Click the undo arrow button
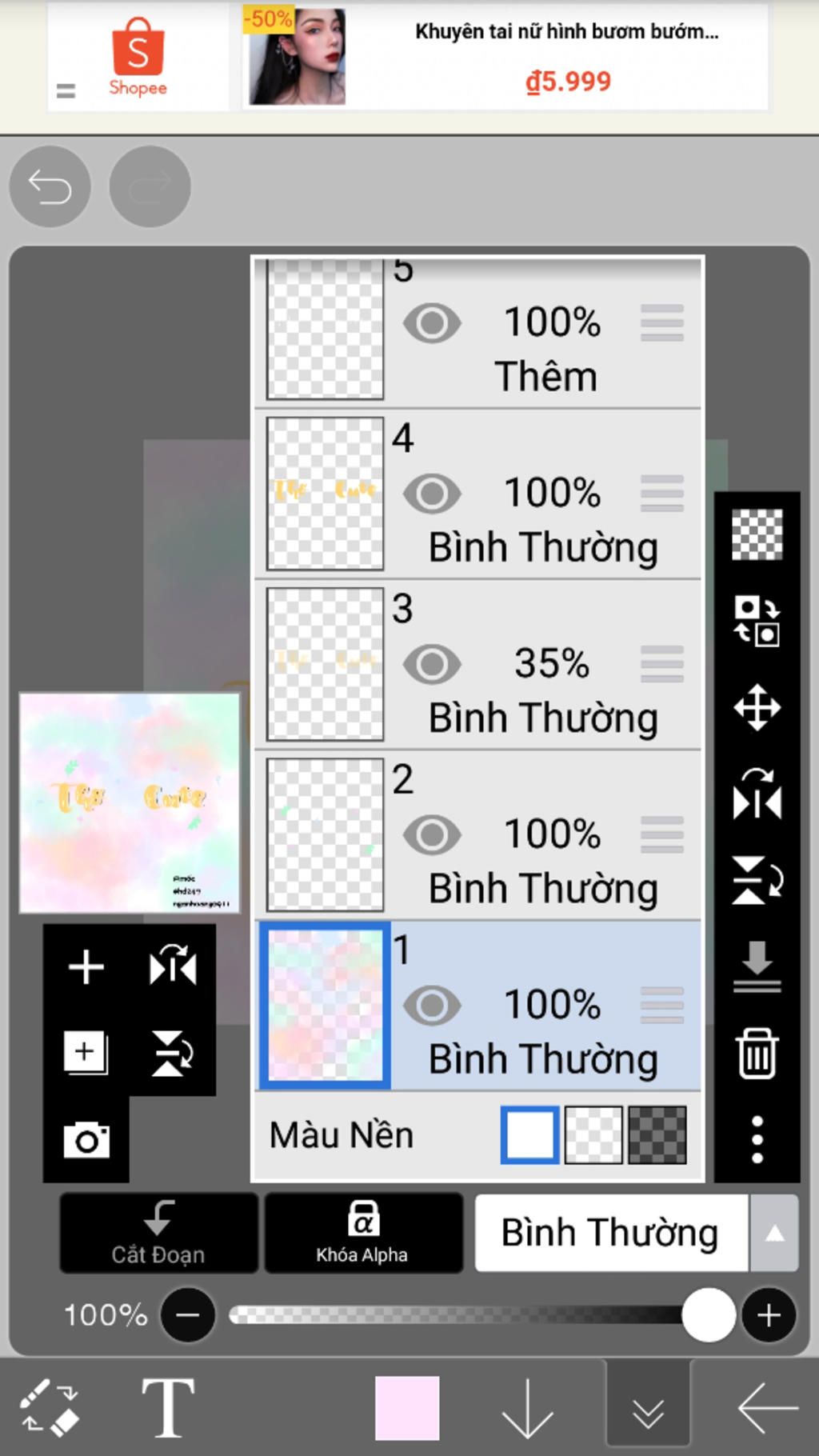Viewport: 819px width, 1456px height. click(50, 187)
